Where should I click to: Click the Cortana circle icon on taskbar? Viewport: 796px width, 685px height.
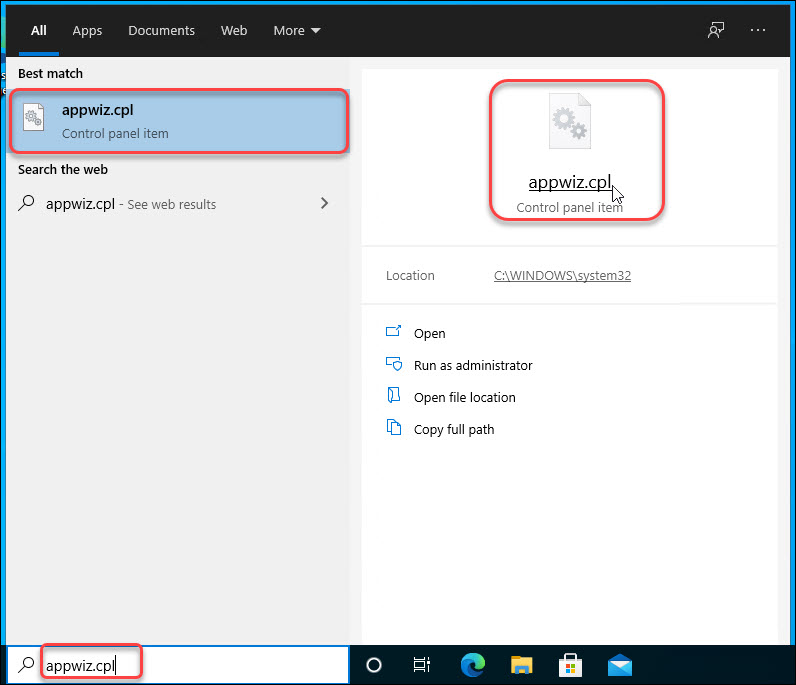click(x=374, y=665)
